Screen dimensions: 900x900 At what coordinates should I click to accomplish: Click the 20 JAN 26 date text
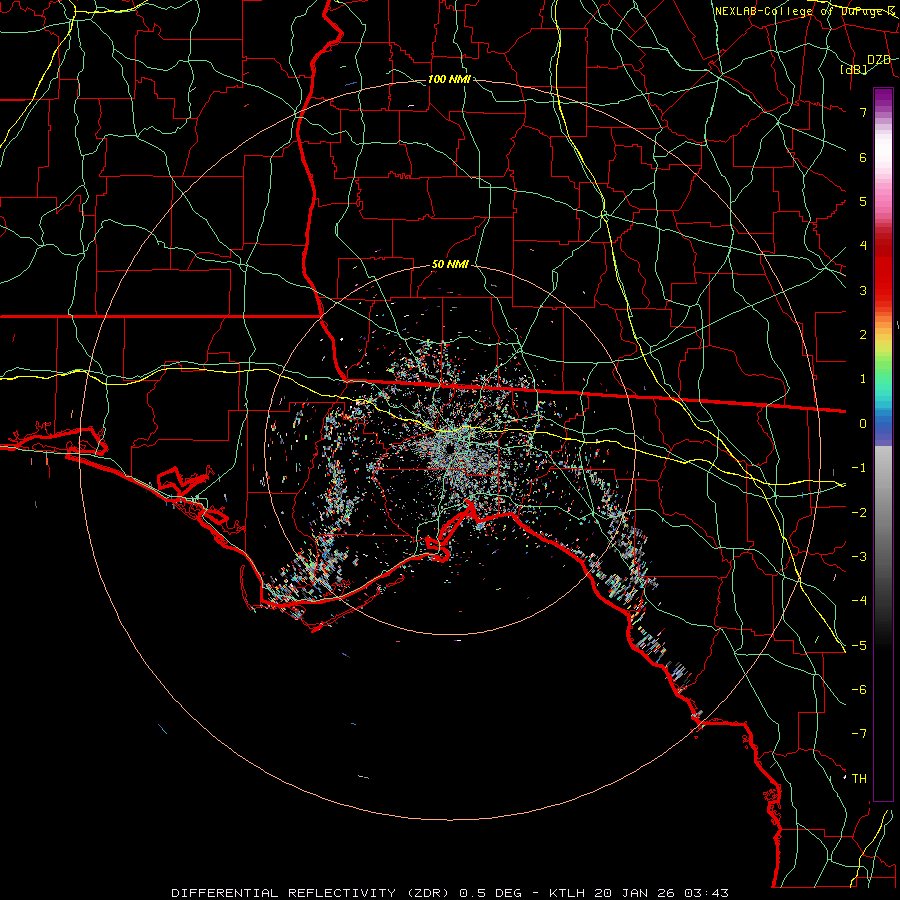635,893
